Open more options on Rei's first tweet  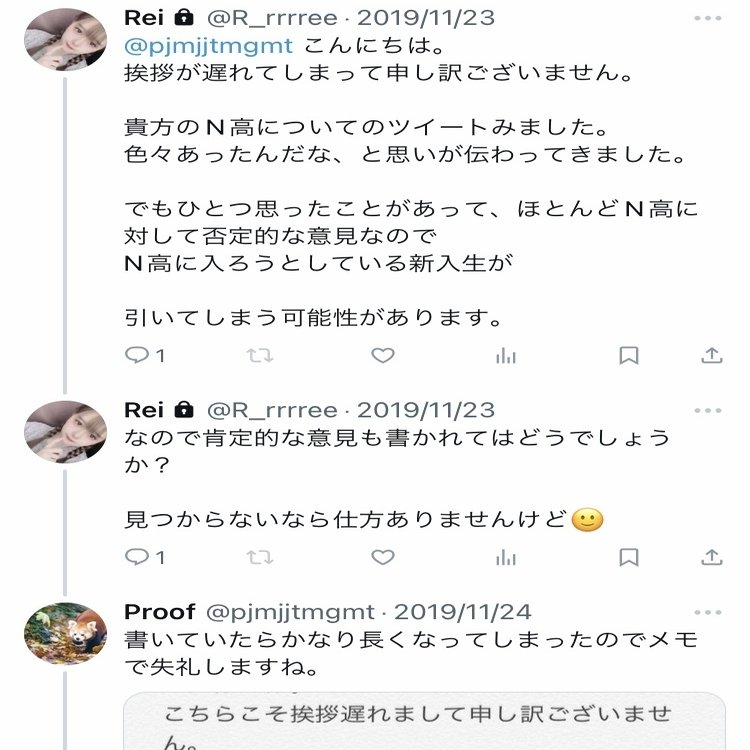pyautogui.click(x=708, y=19)
